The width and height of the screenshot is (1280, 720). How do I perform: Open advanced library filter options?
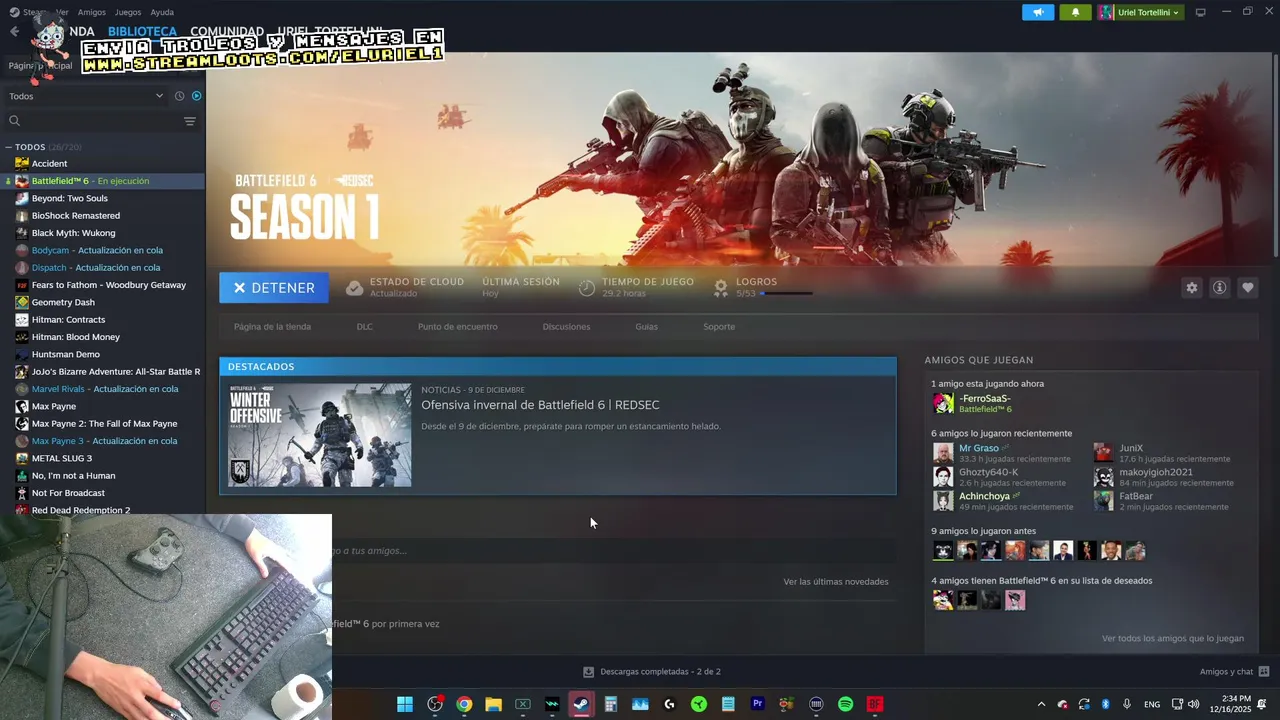point(190,121)
